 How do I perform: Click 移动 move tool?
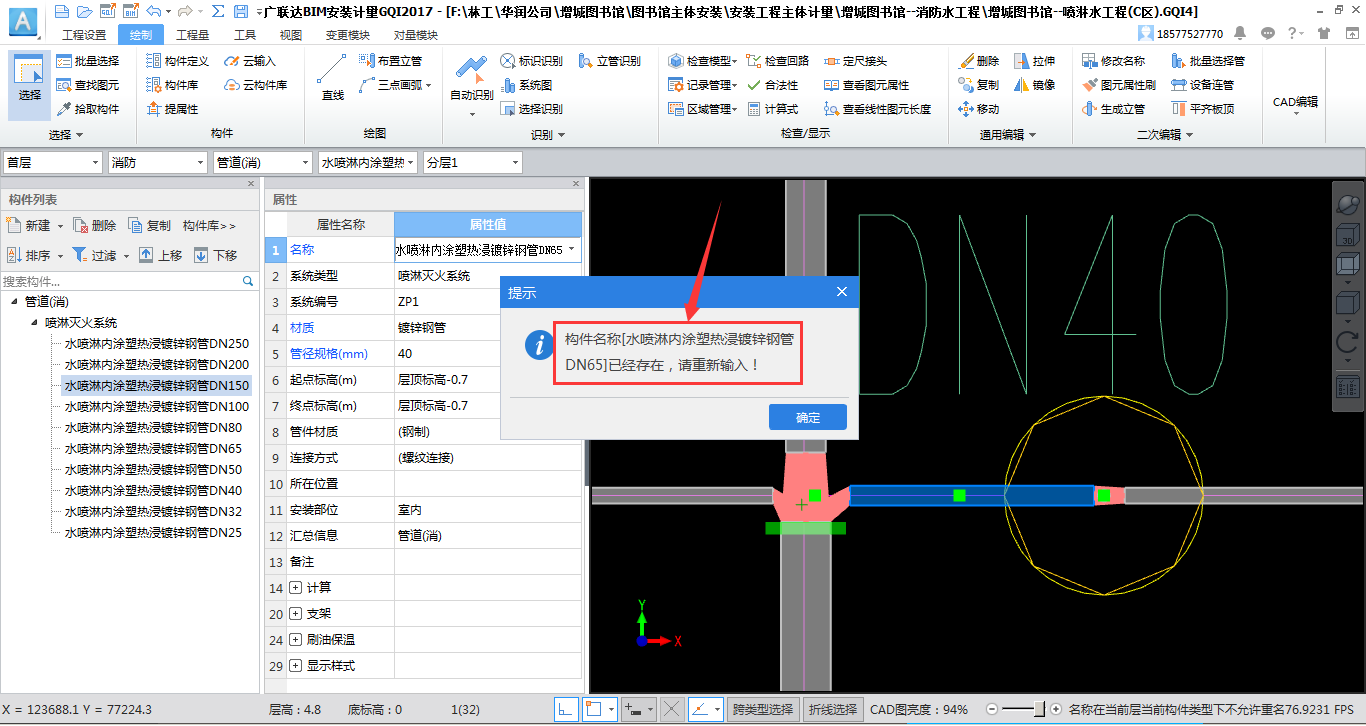[979, 109]
